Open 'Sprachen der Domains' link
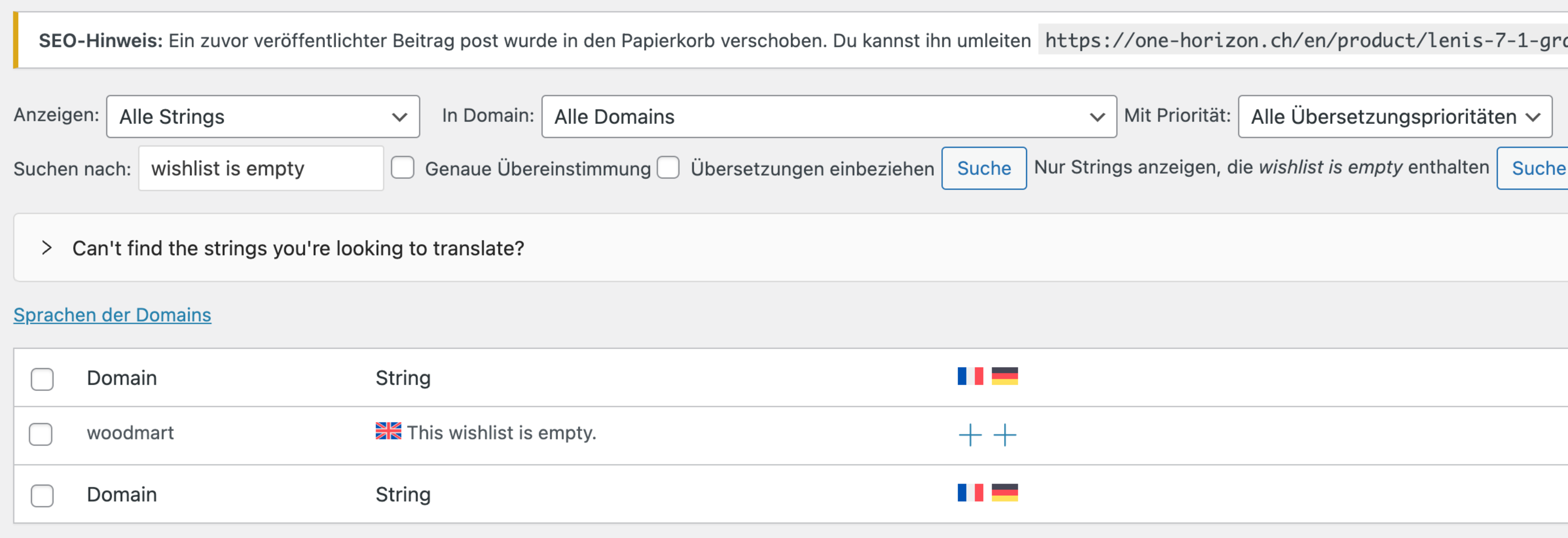Viewport: 1568px width, 538px height. (x=112, y=315)
